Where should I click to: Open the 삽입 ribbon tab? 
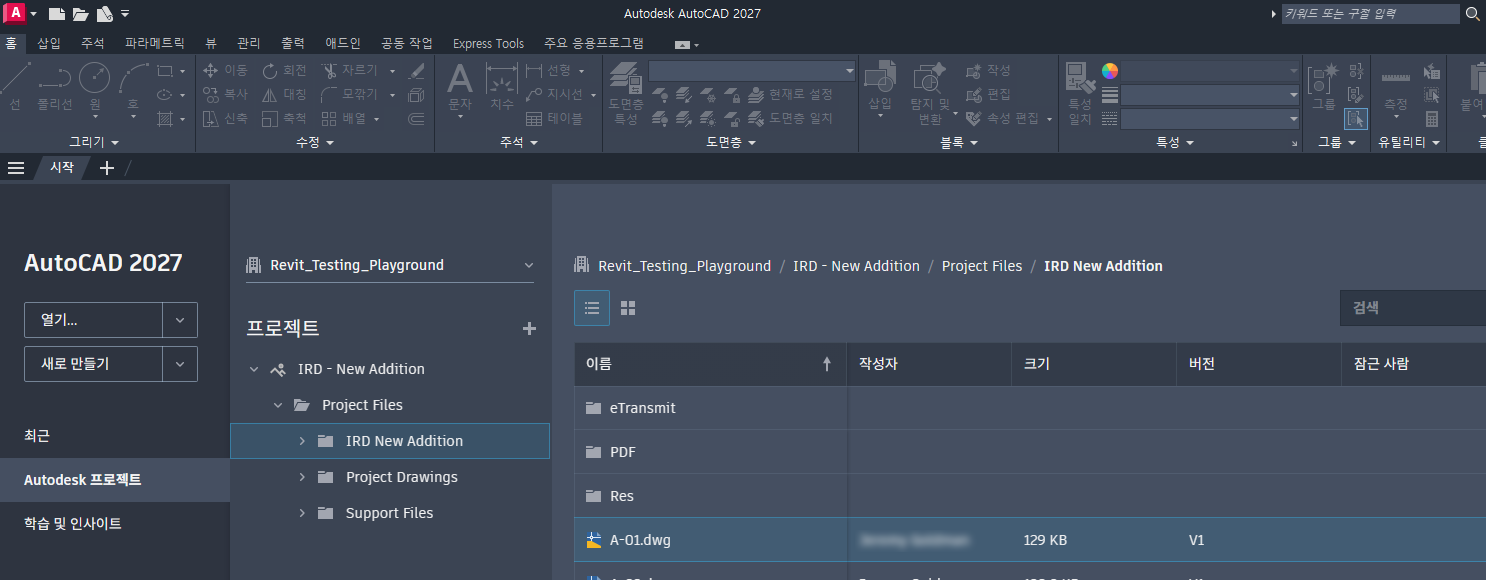point(49,43)
